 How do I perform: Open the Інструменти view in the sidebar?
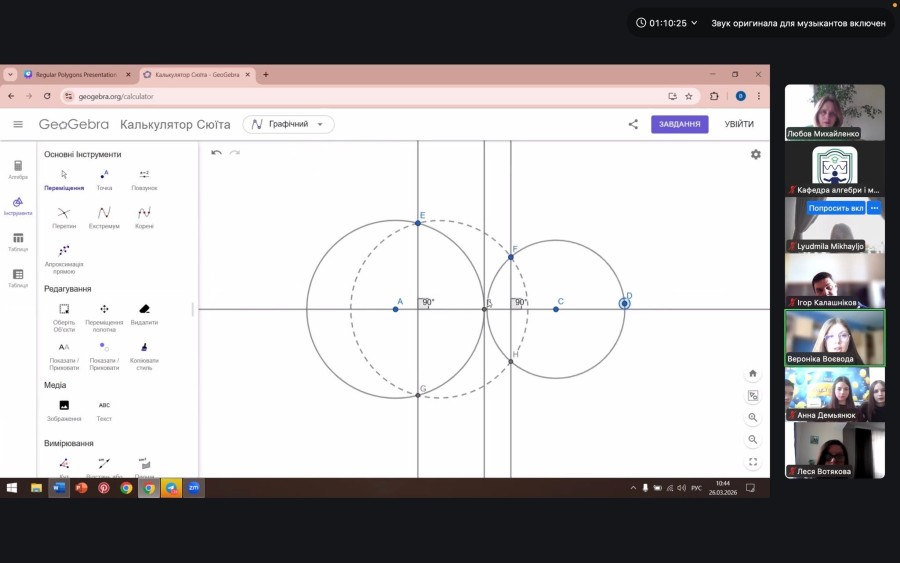[18, 206]
